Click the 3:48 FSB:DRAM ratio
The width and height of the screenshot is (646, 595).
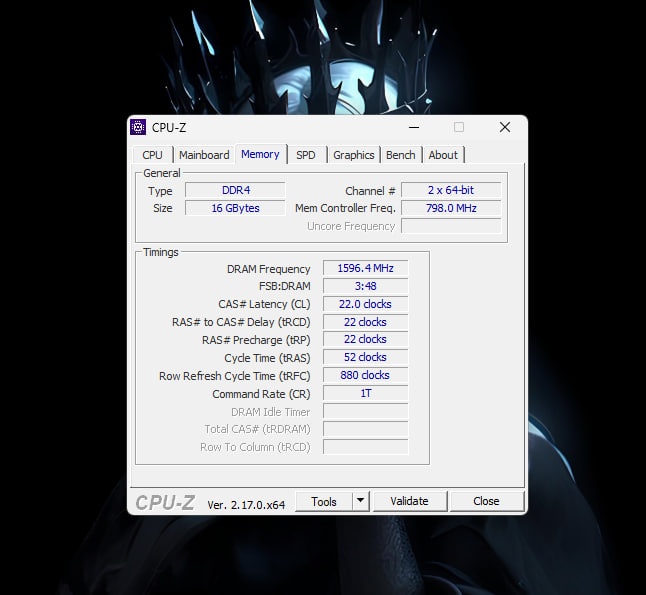(x=365, y=286)
